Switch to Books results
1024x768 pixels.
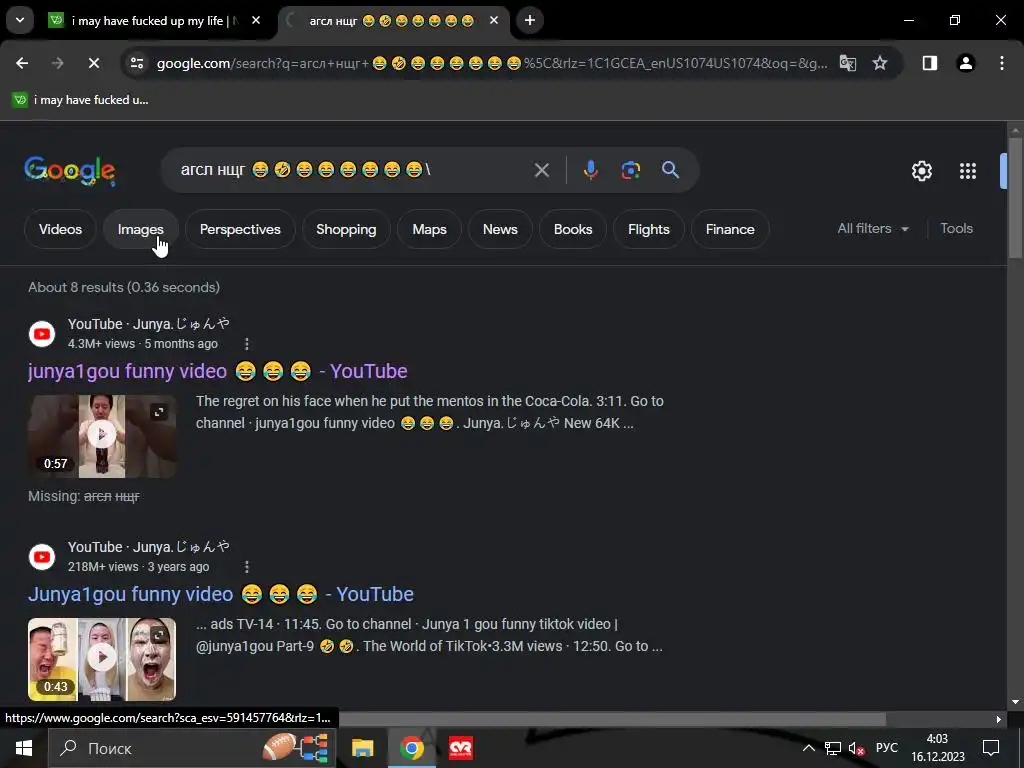tap(573, 229)
